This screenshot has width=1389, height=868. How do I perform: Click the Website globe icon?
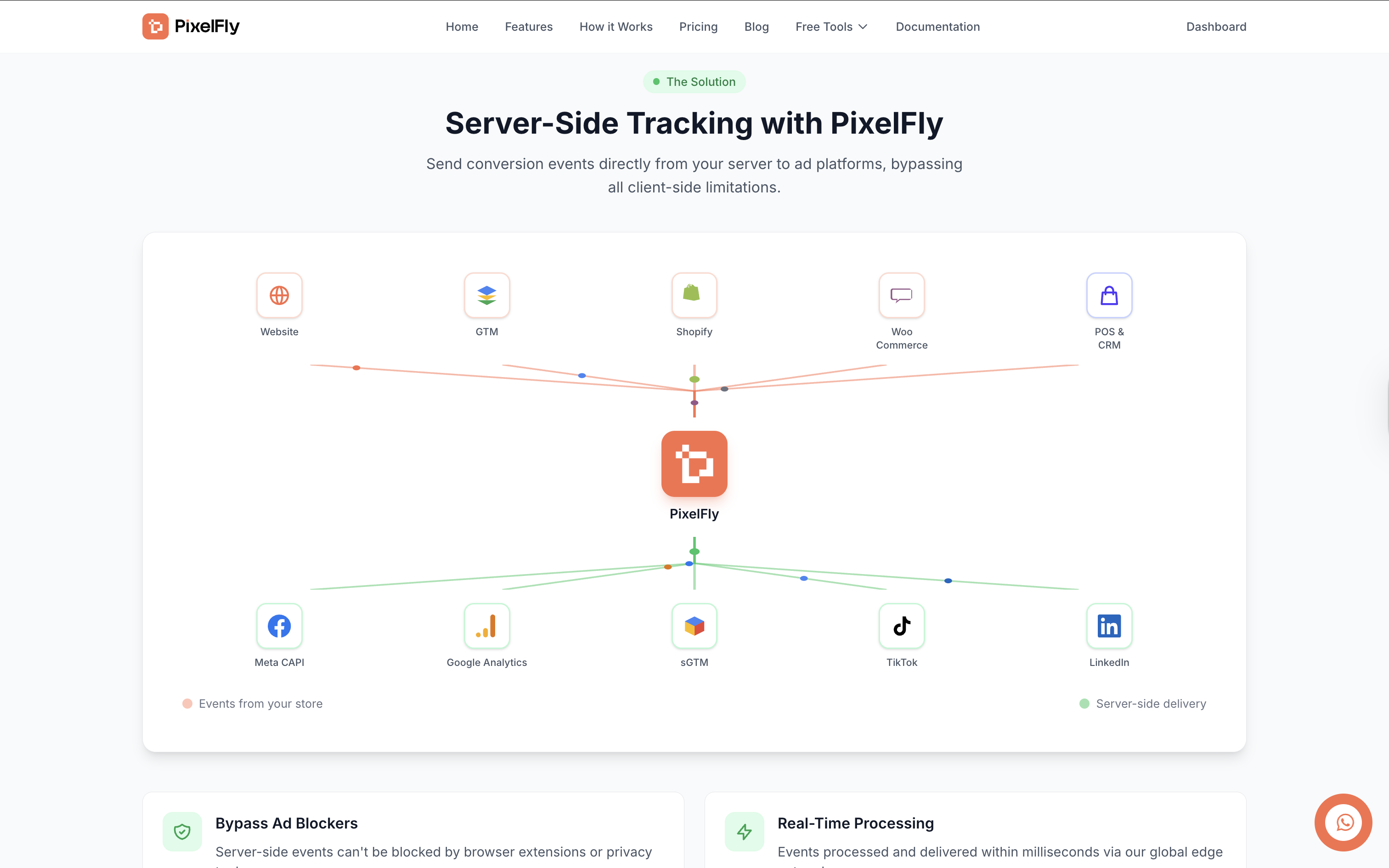[279, 295]
